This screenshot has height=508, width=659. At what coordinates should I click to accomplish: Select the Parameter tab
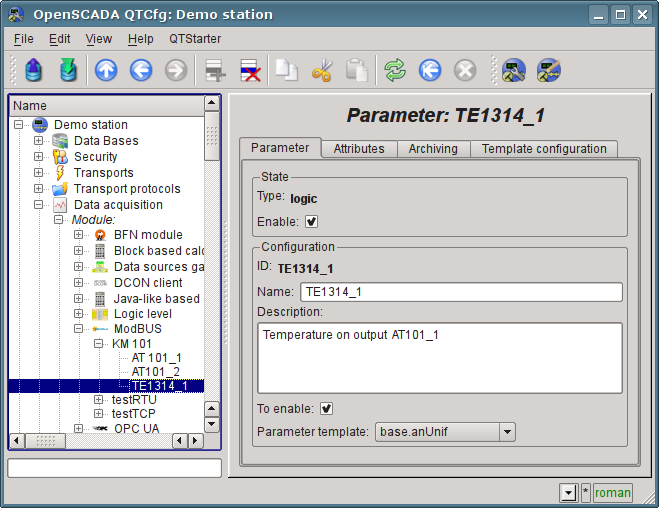coord(280,147)
